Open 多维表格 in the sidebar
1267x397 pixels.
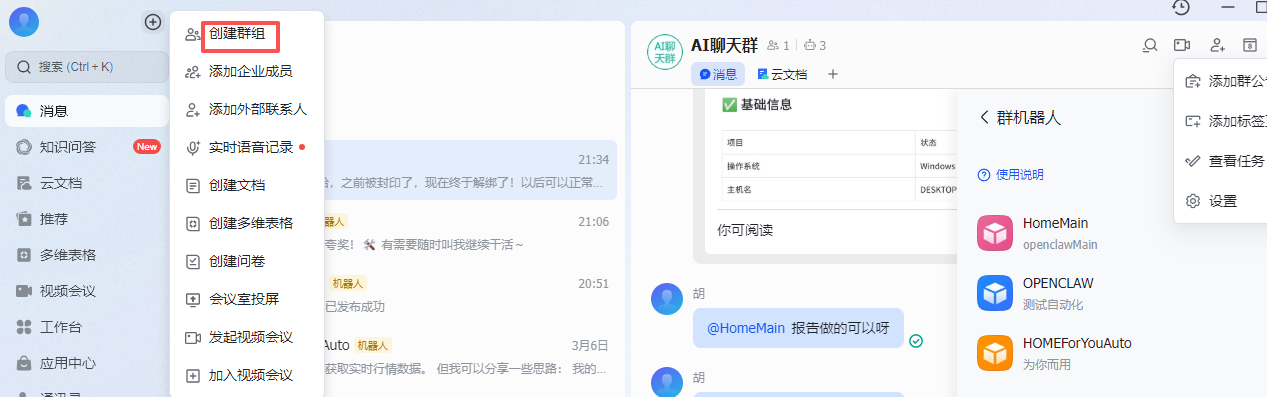click(87, 255)
